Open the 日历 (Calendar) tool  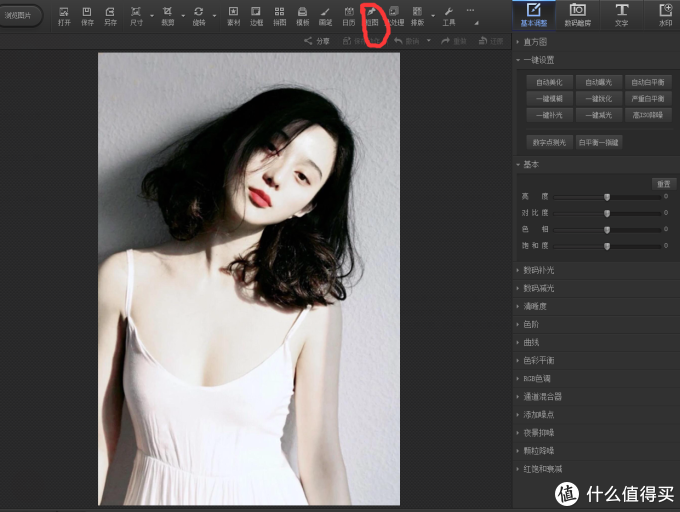tap(348, 15)
